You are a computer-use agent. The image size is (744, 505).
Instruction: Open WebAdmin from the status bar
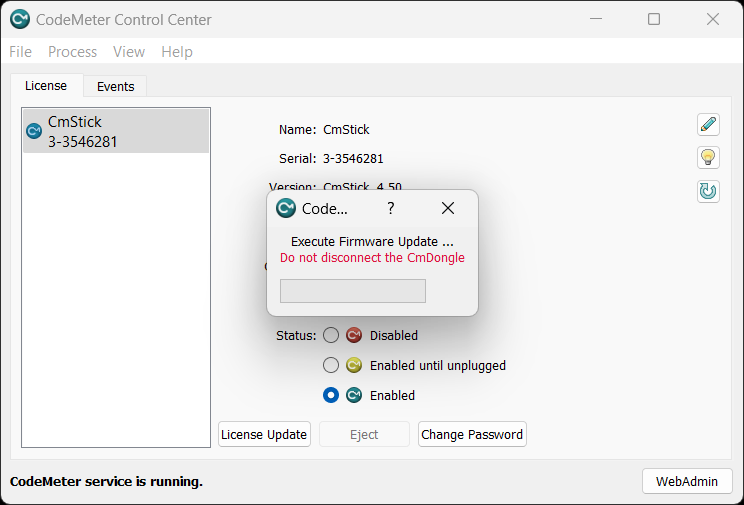[x=686, y=481]
